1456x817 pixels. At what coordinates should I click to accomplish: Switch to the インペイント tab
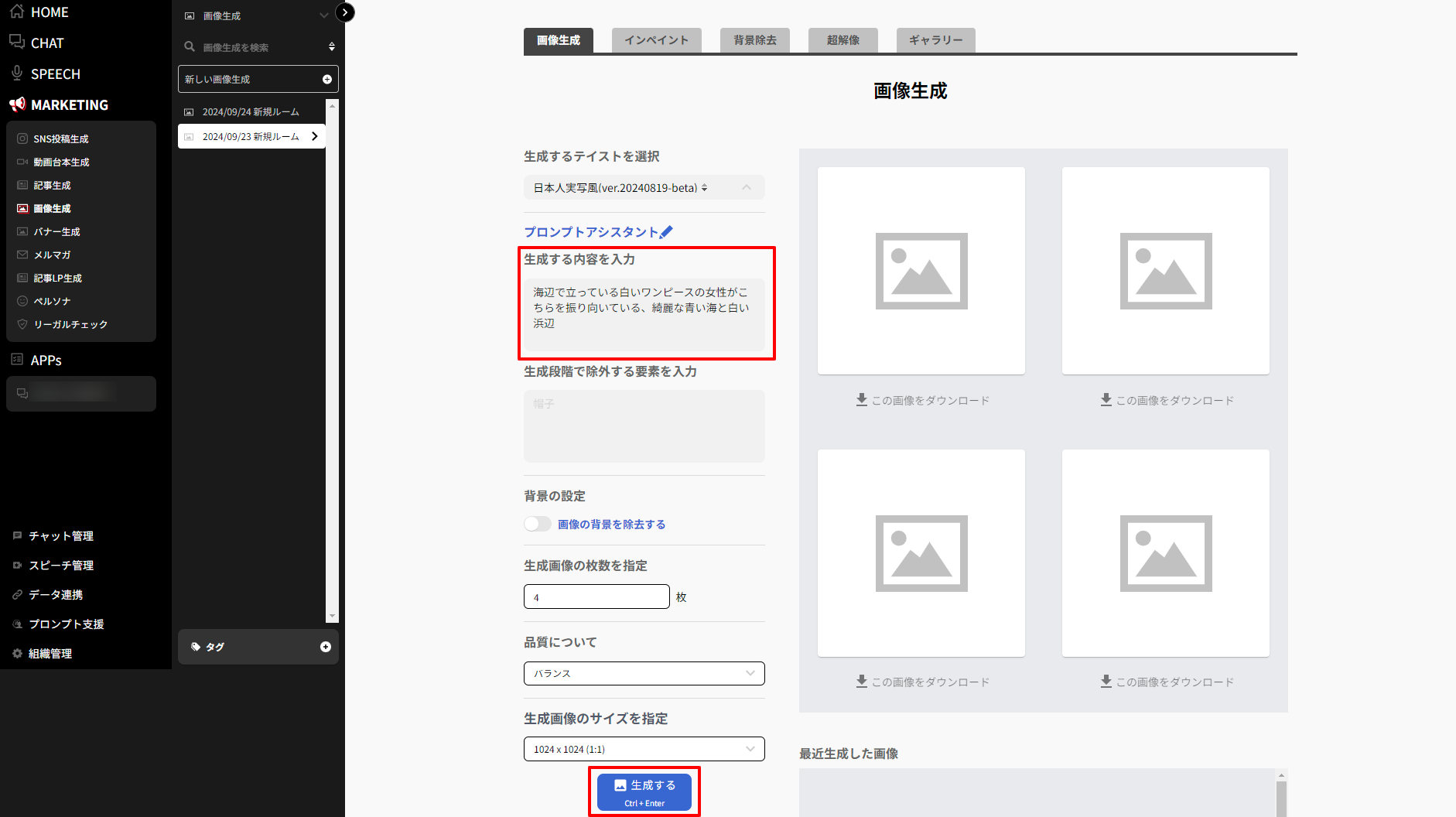656,40
